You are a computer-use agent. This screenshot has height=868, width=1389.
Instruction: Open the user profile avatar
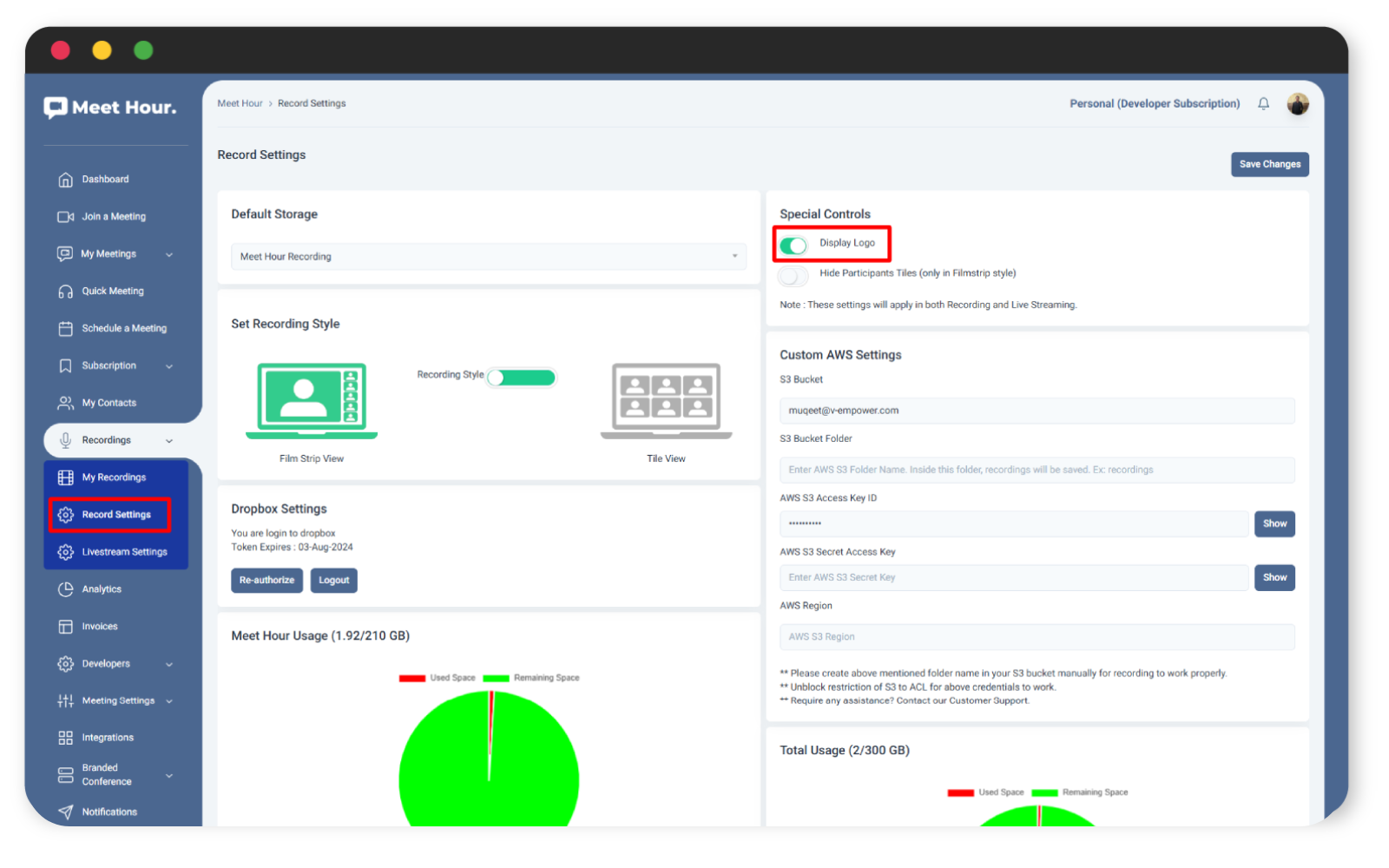(1297, 104)
